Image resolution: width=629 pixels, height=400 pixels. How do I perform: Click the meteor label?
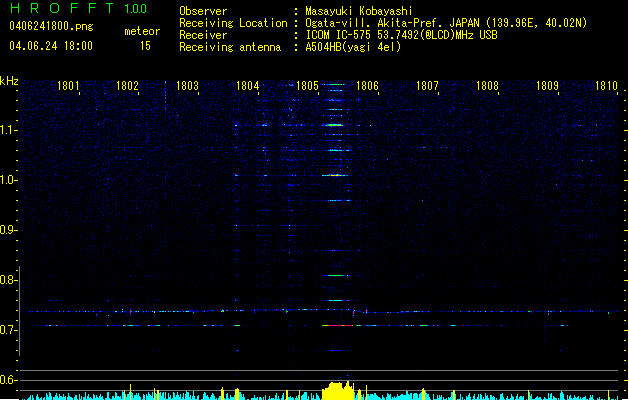coord(142,31)
